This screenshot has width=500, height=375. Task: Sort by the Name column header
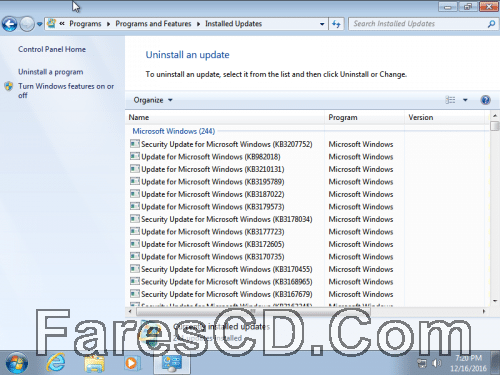pyautogui.click(x=225, y=117)
